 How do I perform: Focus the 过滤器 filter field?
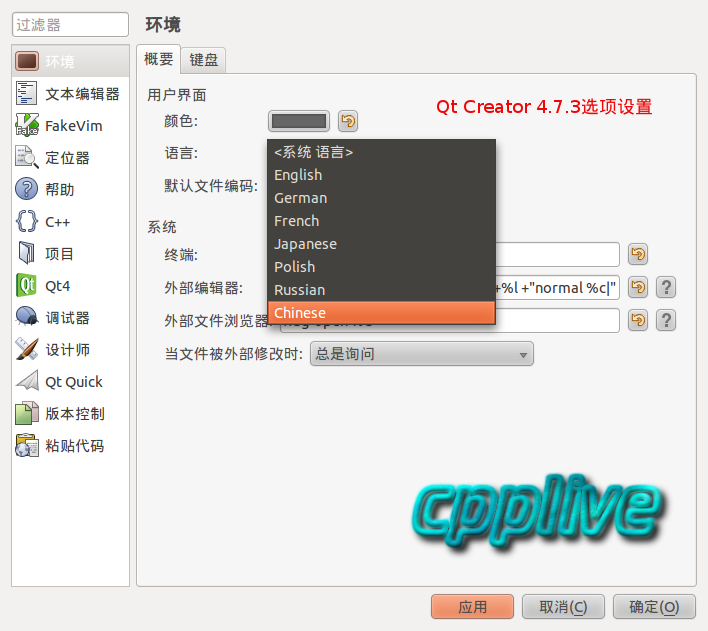tap(70, 24)
